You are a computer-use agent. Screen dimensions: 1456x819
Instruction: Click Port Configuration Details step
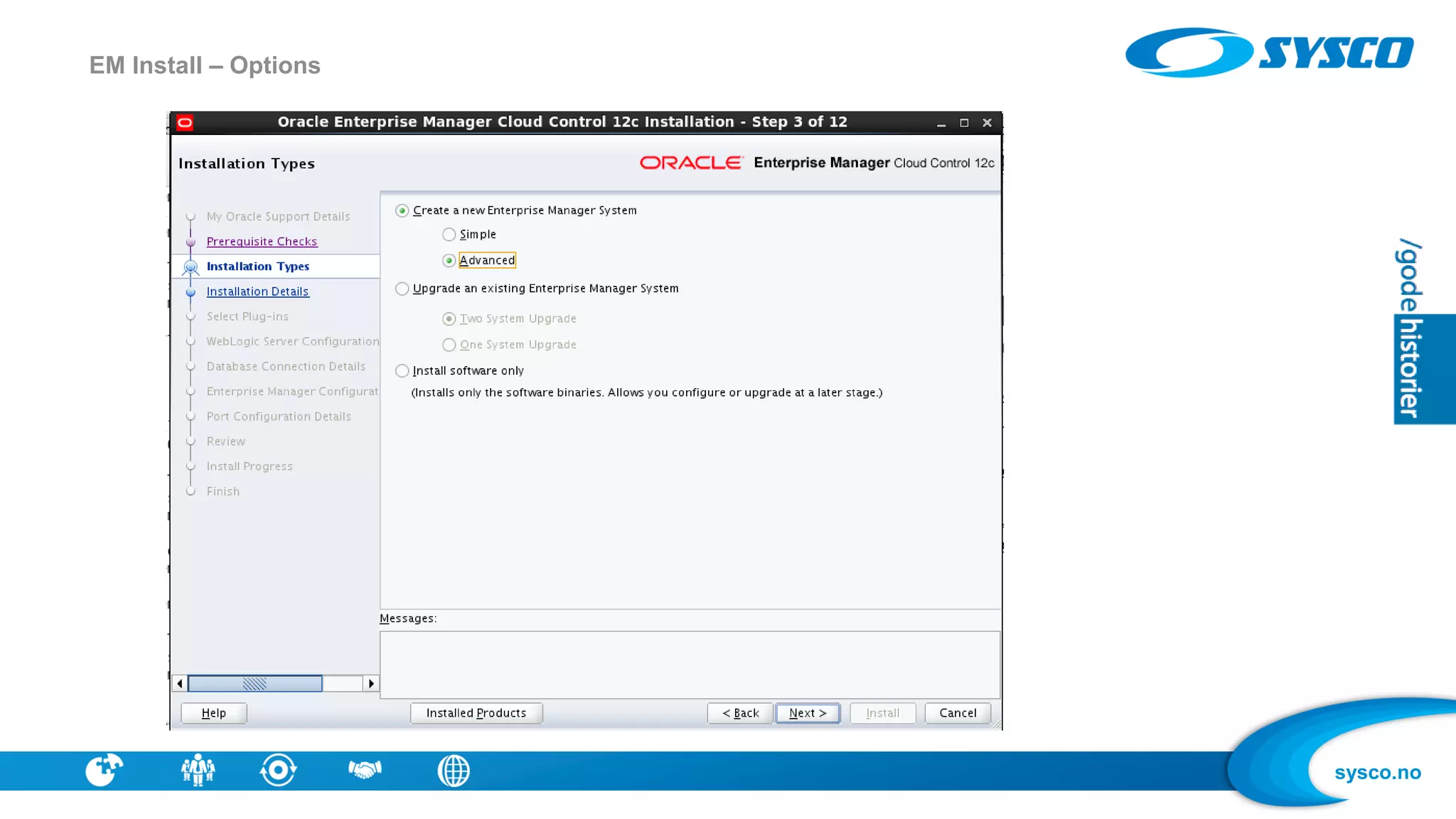(279, 417)
